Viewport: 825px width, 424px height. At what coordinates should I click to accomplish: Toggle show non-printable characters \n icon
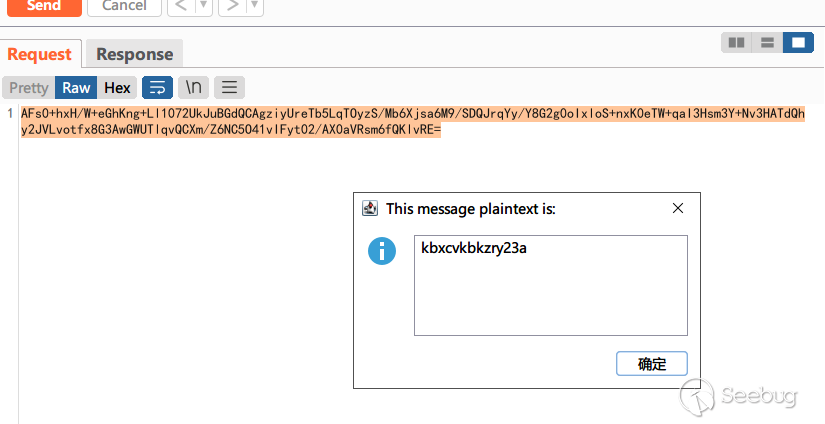point(194,87)
